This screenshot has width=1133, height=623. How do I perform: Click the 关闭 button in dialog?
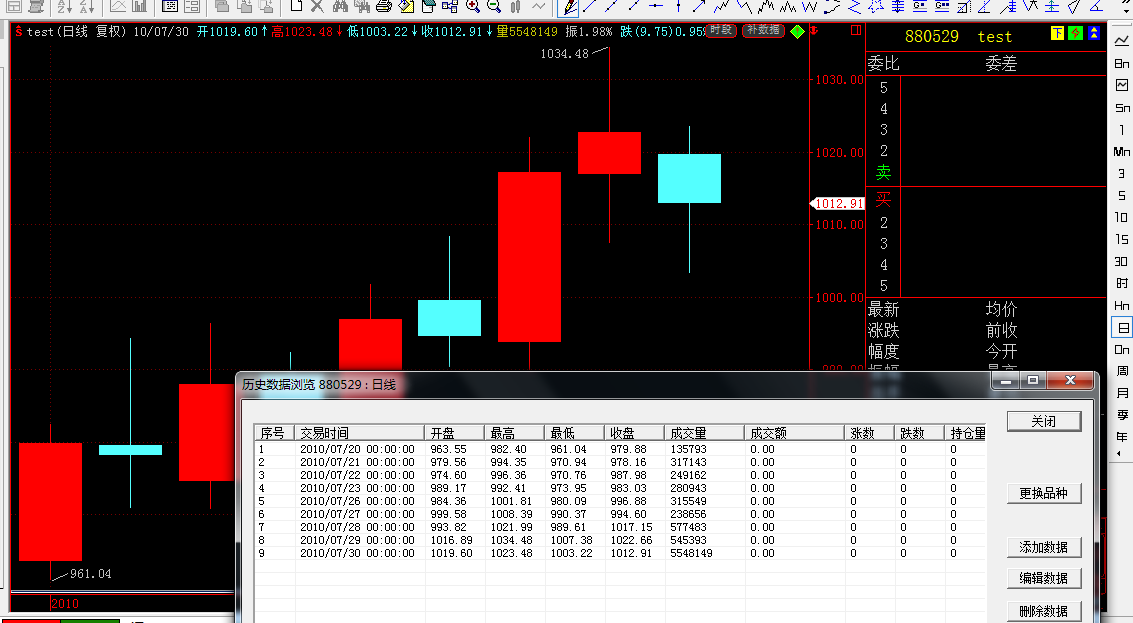[1043, 421]
